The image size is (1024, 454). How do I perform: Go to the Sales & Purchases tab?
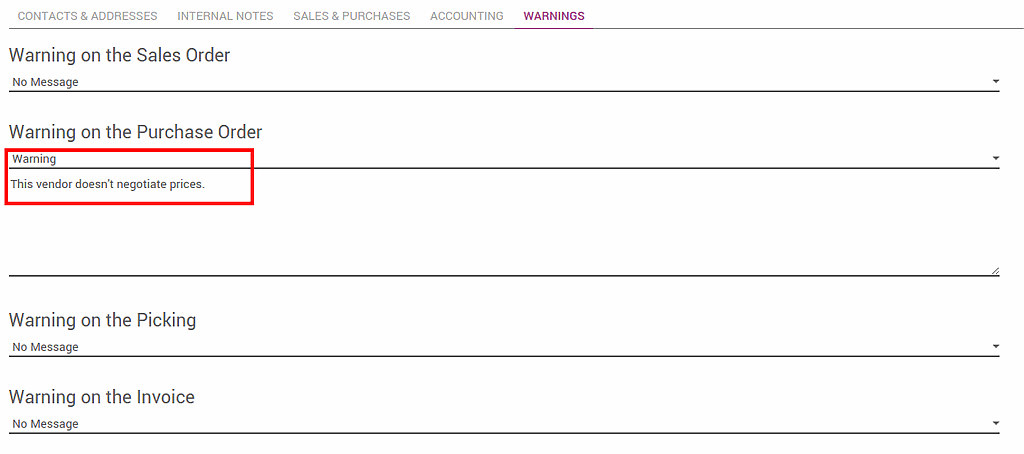coord(351,16)
